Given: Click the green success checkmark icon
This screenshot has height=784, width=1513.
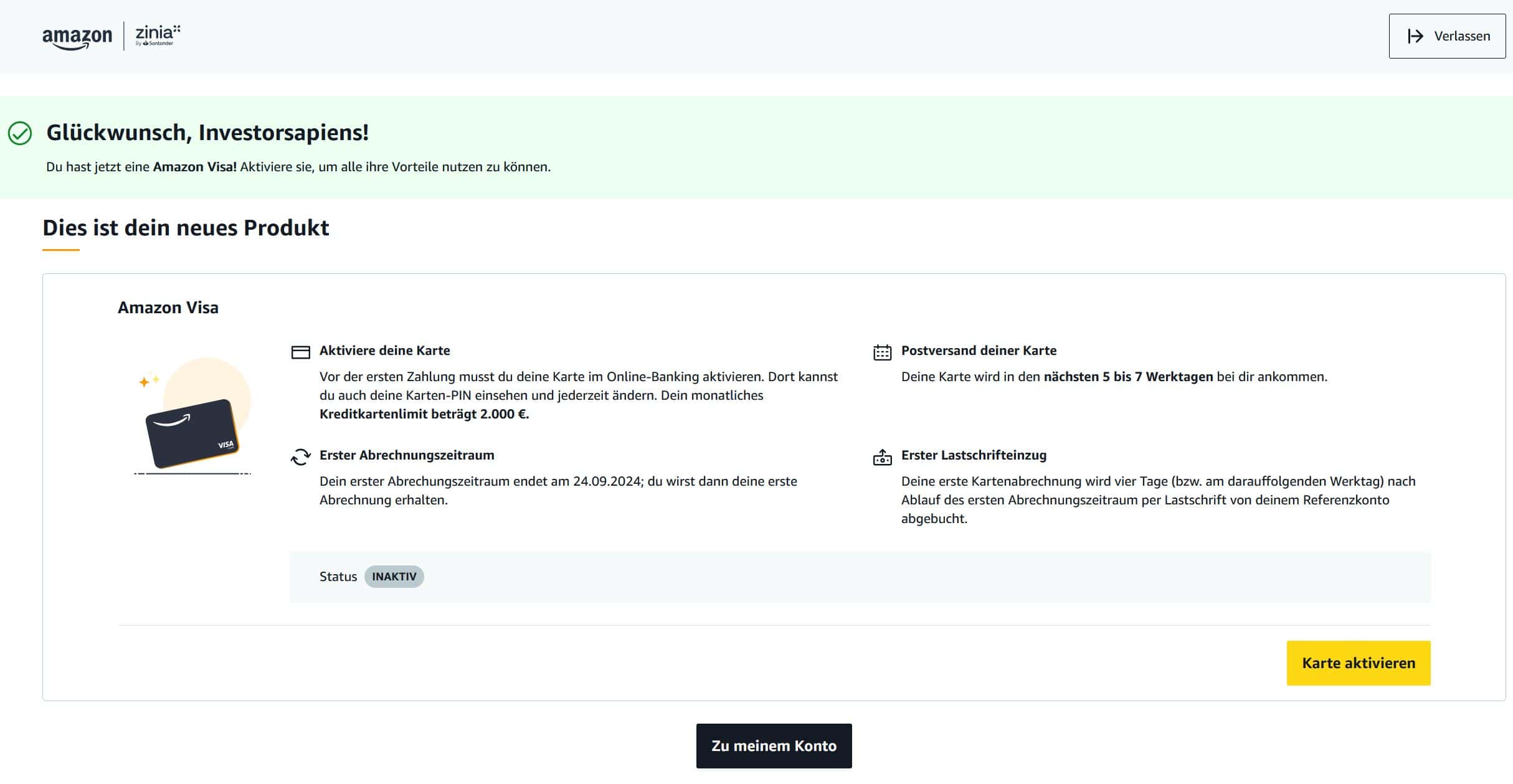Looking at the screenshot, I should [20, 133].
